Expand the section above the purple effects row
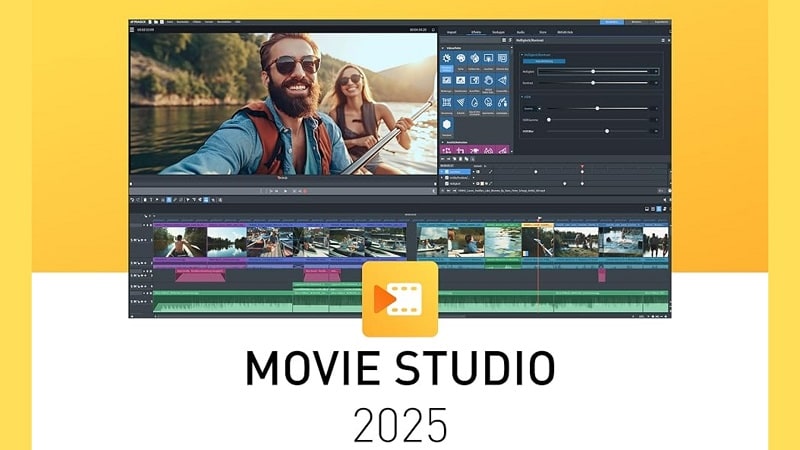The image size is (800, 450). (443, 142)
